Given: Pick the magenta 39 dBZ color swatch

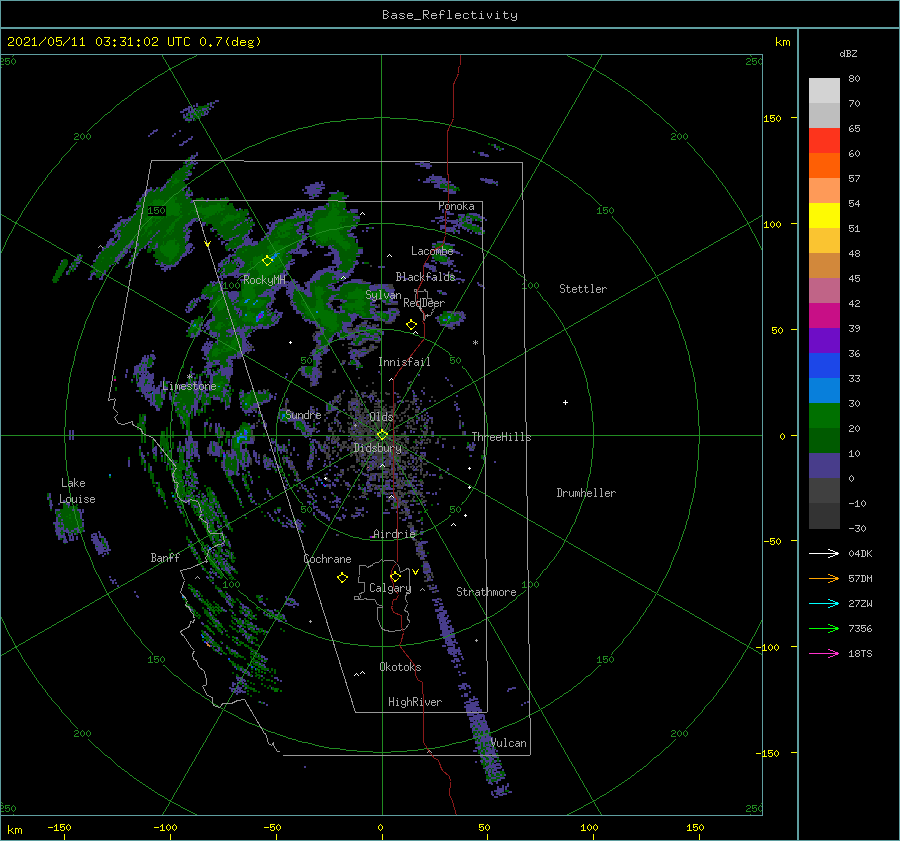Looking at the screenshot, I should (x=824, y=316).
